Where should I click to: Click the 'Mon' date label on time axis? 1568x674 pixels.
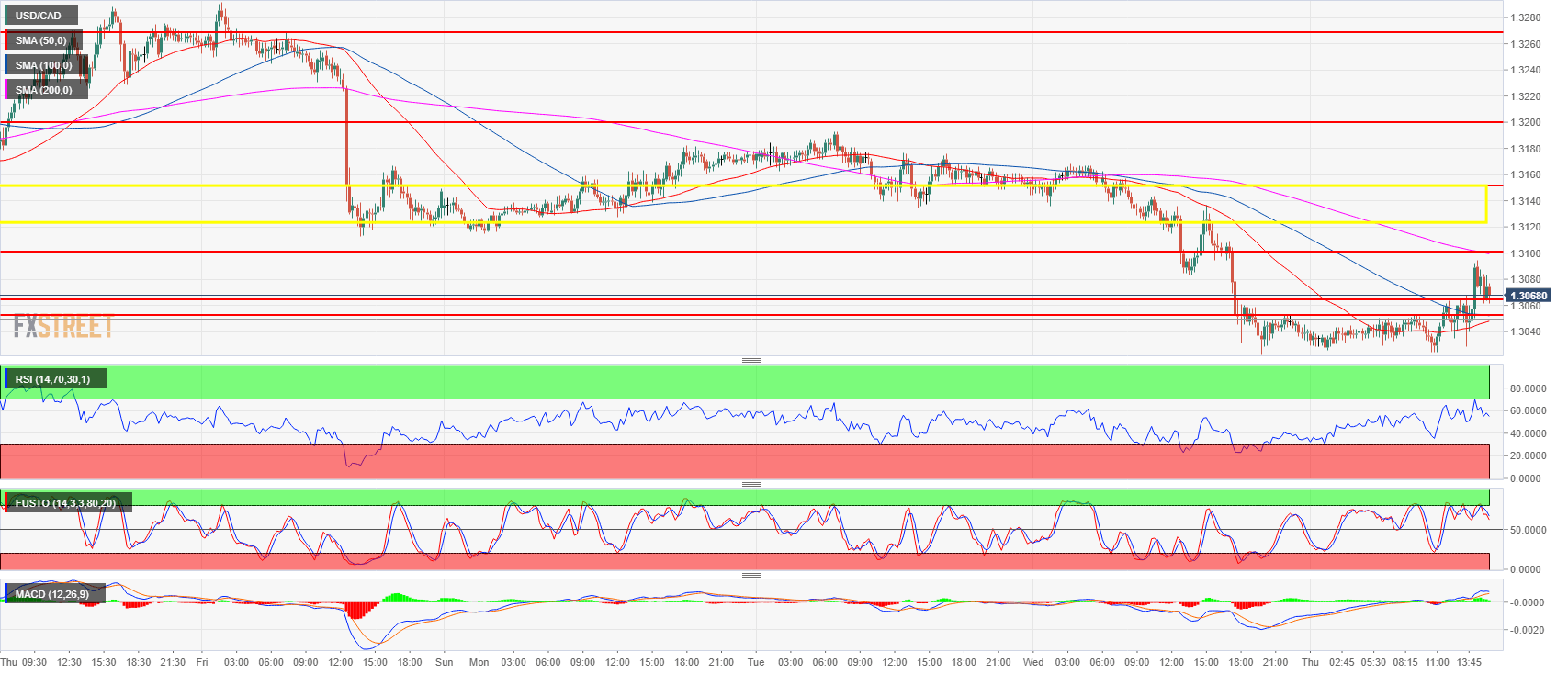point(479,662)
